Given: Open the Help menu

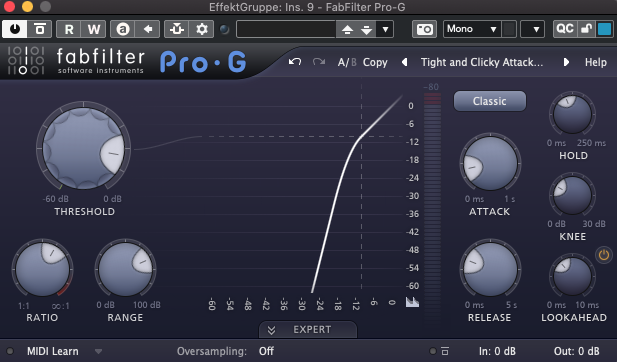Looking at the screenshot, I should click(595, 62).
